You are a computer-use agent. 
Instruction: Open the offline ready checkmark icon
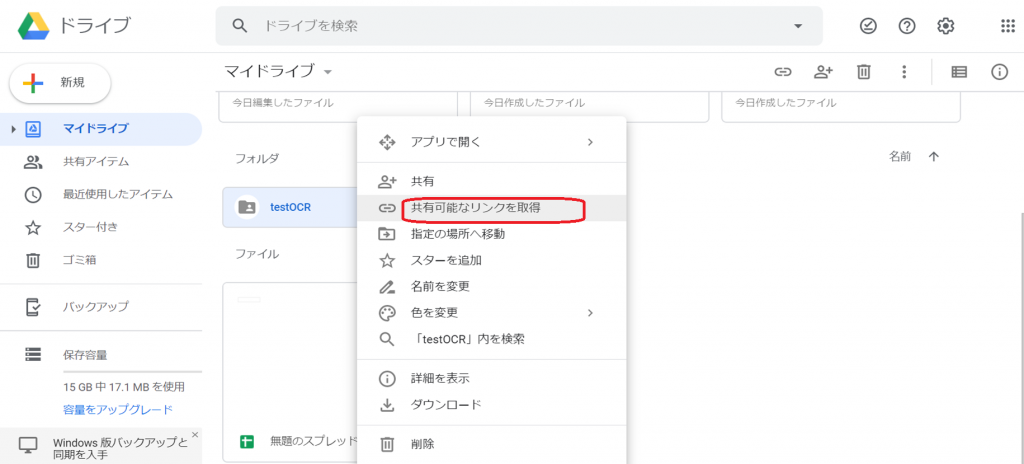point(868,26)
